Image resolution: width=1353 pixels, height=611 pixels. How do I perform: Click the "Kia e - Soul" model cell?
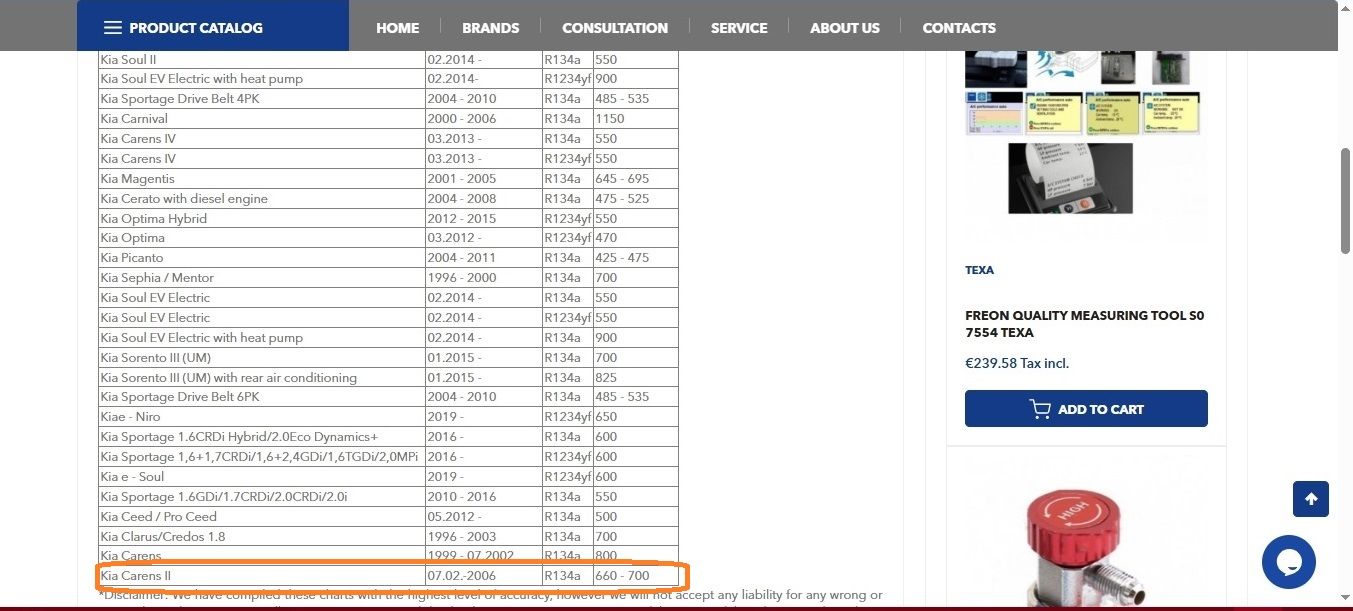click(262, 477)
